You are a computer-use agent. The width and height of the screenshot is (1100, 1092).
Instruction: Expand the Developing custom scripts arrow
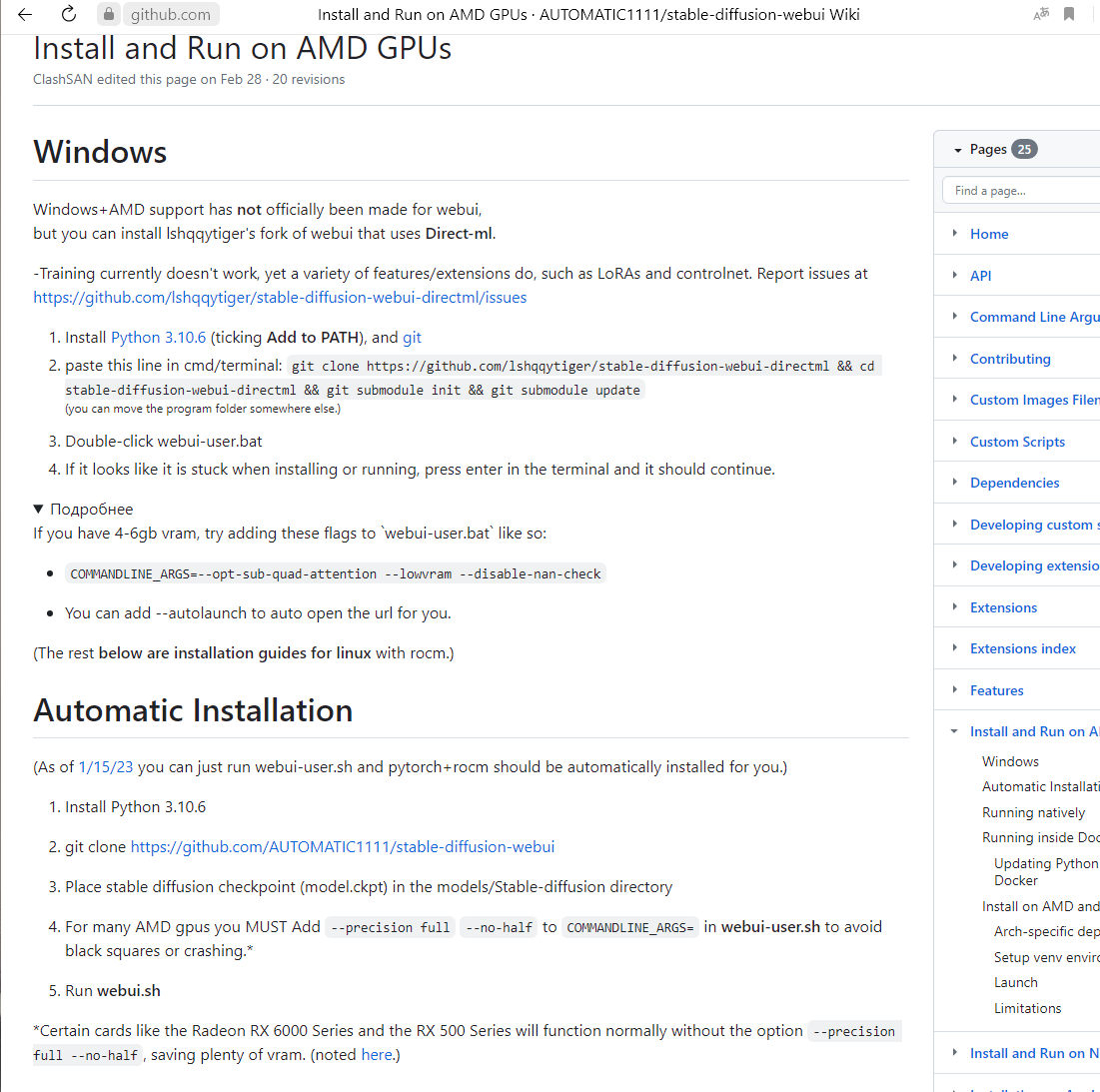point(955,524)
